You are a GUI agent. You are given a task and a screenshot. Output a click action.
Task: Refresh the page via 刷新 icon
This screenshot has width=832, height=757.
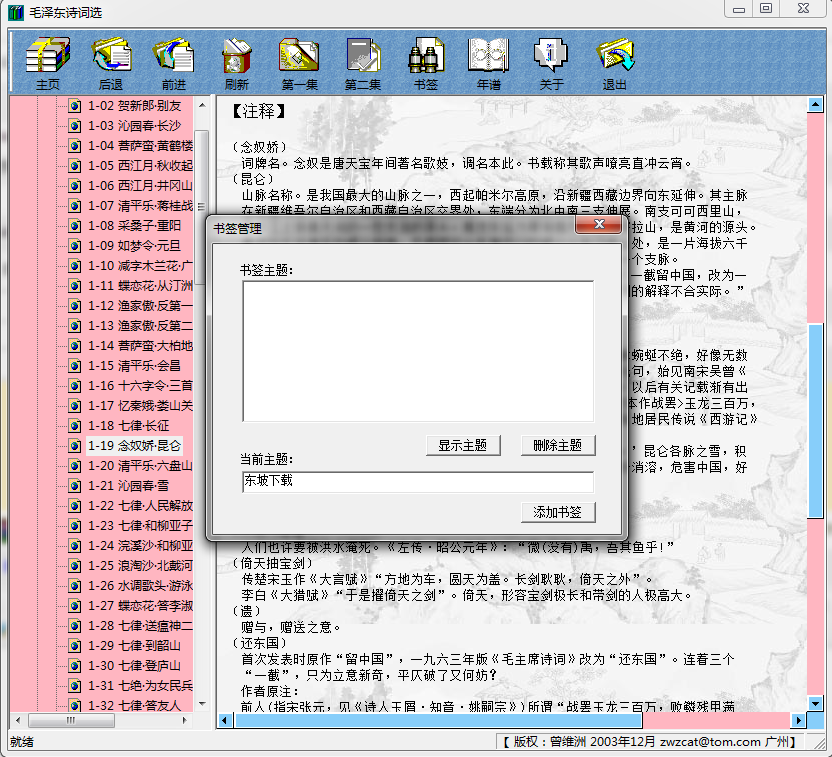tap(237, 63)
